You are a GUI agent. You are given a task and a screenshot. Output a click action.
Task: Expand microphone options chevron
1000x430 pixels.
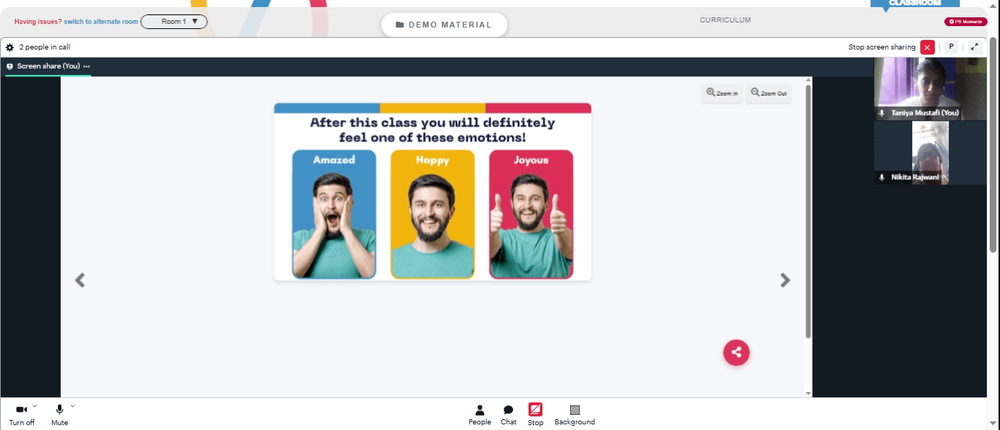72,406
